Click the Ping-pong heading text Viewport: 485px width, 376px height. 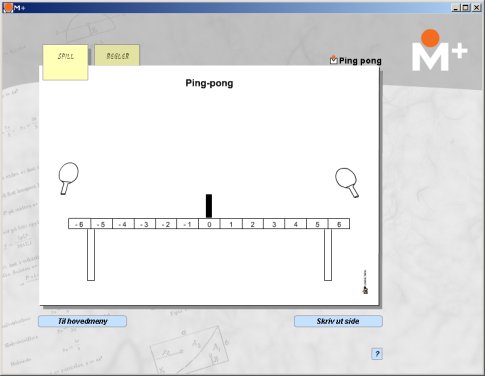(209, 83)
